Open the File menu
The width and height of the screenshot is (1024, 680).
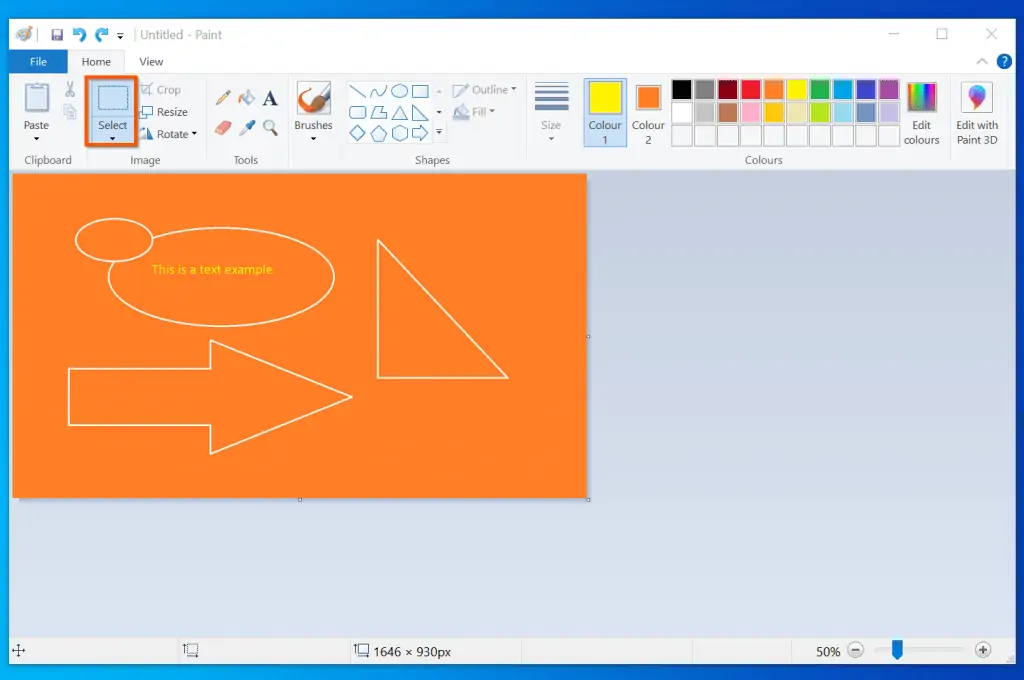tap(36, 61)
